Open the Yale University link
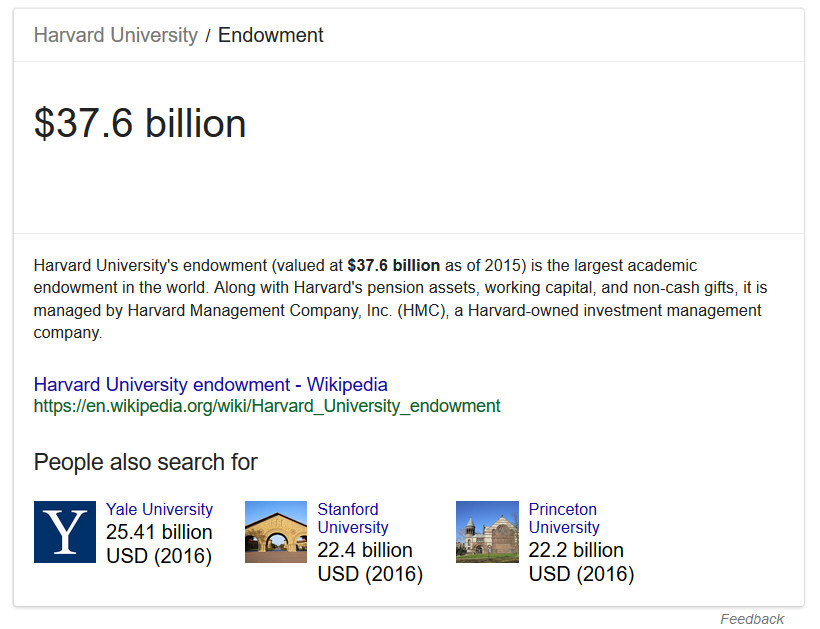This screenshot has width=820, height=629. pos(159,509)
